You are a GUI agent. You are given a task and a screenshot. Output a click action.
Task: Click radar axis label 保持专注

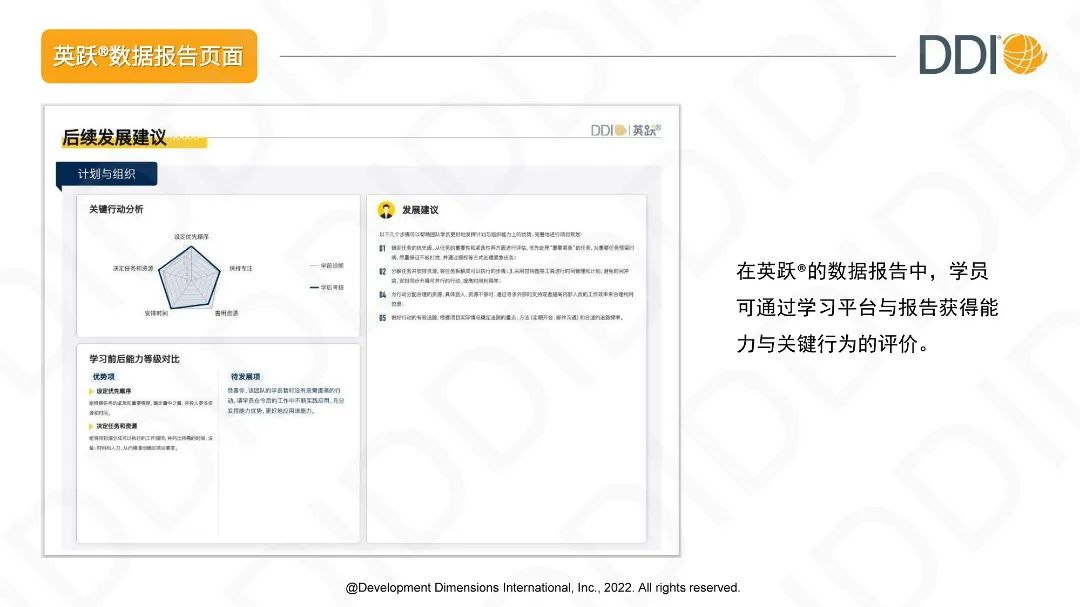[x=240, y=268]
